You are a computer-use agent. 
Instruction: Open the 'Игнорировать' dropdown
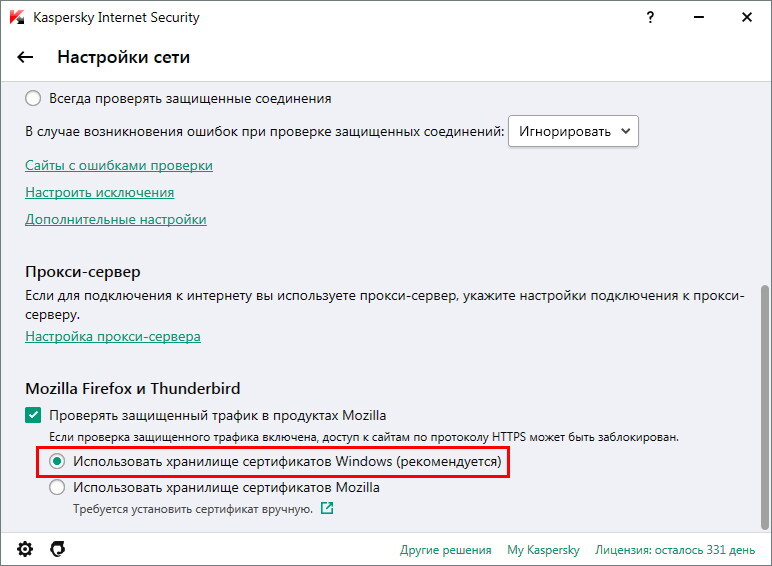573,131
